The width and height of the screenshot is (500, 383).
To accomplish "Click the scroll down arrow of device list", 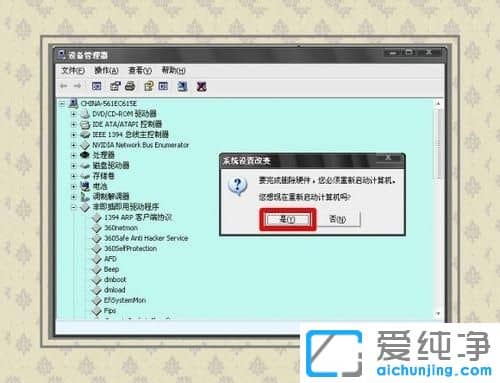I will coord(438,314).
